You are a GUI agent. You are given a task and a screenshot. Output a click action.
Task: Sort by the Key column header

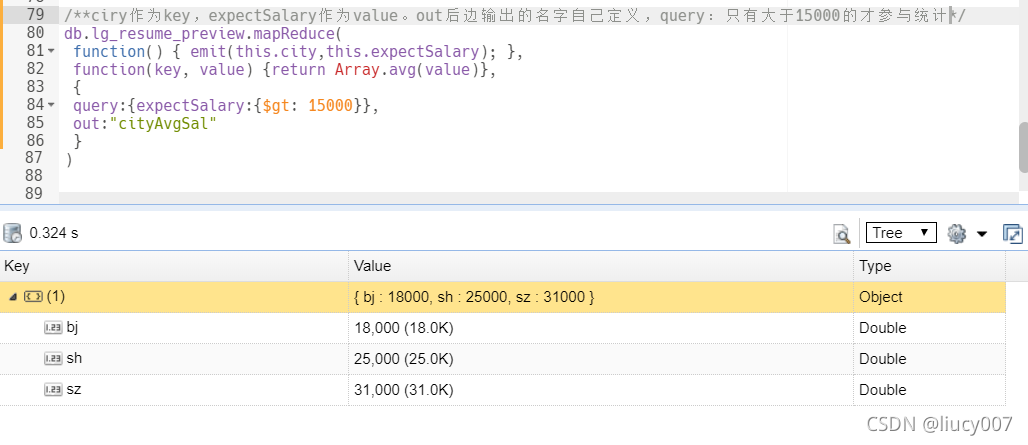tap(174, 266)
